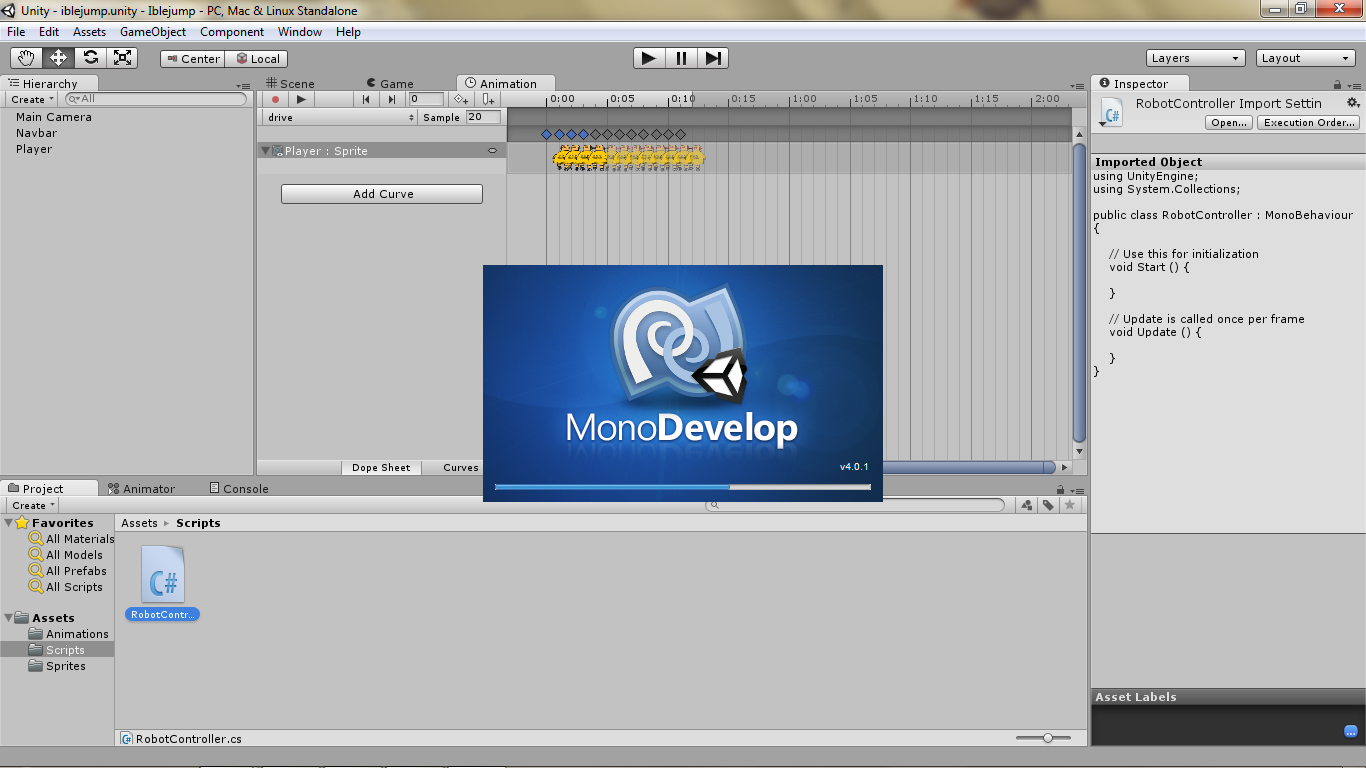Pause the game playback

coord(680,58)
